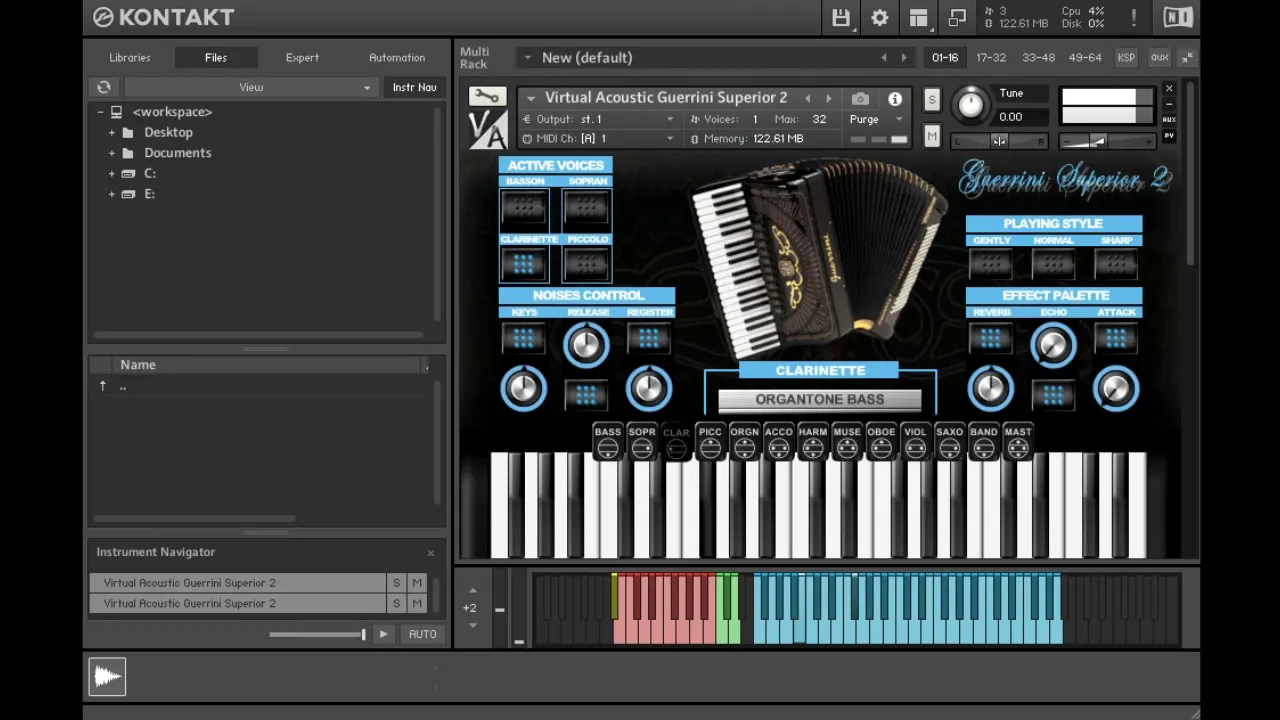This screenshot has width=1280, height=720.
Task: Expand the C: drive node
Action: click(112, 174)
